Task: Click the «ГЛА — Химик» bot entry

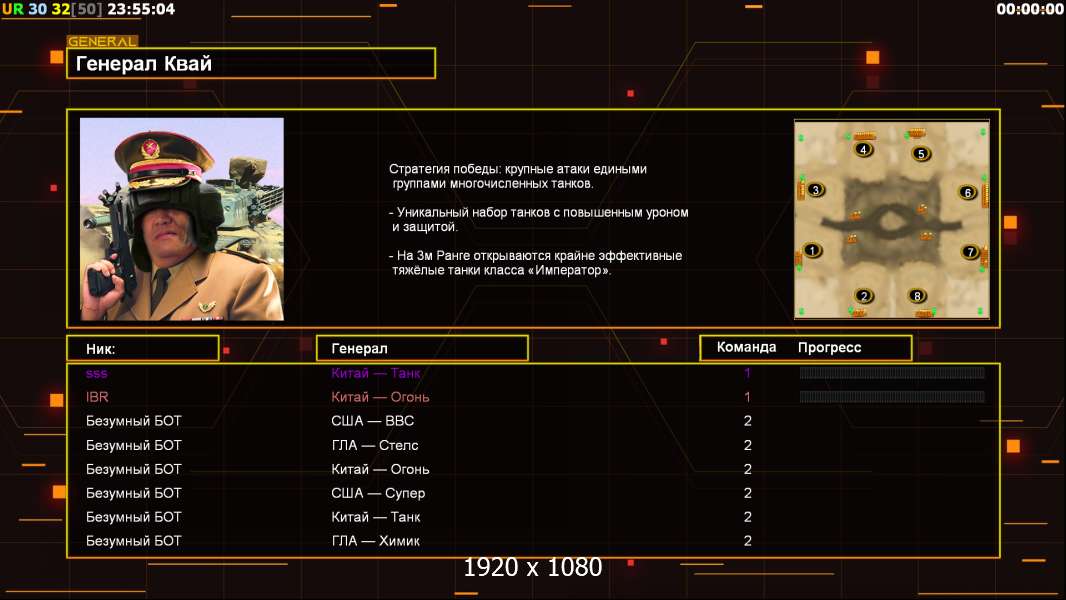Action: (x=375, y=541)
